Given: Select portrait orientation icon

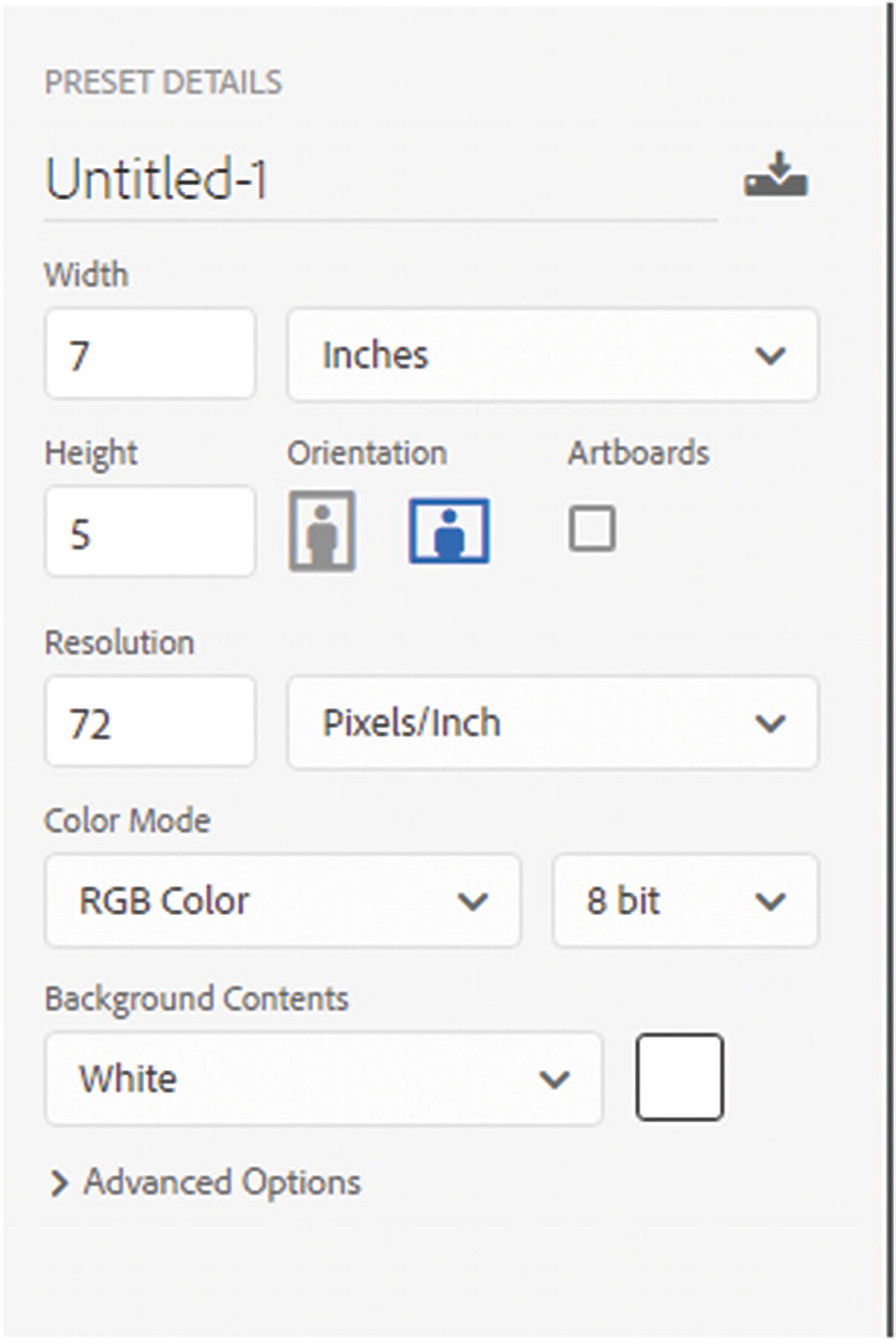Looking at the screenshot, I should [322, 530].
